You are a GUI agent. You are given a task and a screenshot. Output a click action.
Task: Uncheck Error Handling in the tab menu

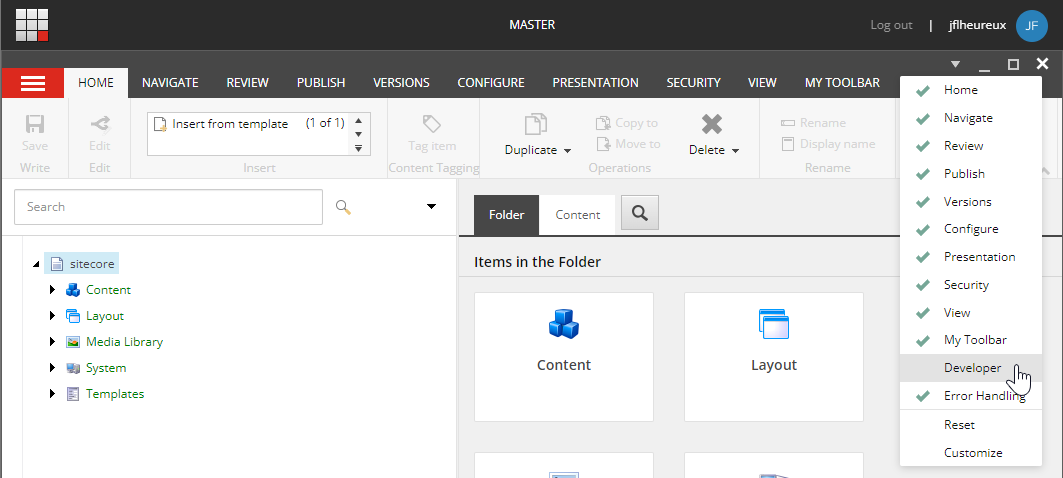tap(971, 396)
